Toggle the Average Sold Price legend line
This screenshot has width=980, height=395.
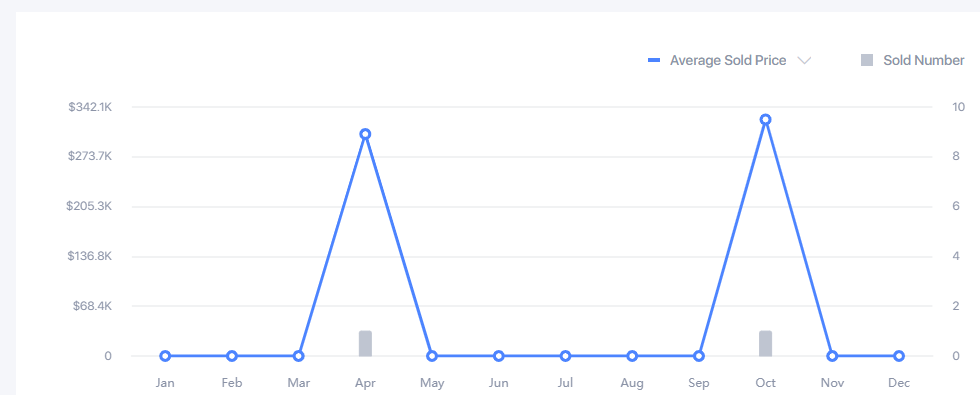[718, 60]
